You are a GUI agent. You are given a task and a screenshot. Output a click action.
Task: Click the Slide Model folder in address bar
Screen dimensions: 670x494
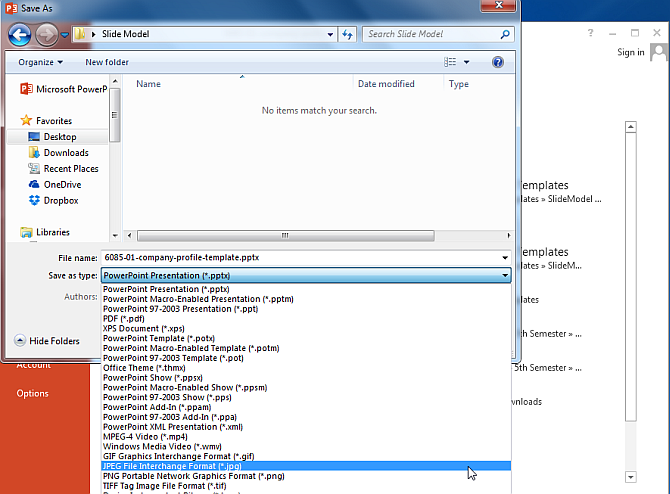click(125, 34)
